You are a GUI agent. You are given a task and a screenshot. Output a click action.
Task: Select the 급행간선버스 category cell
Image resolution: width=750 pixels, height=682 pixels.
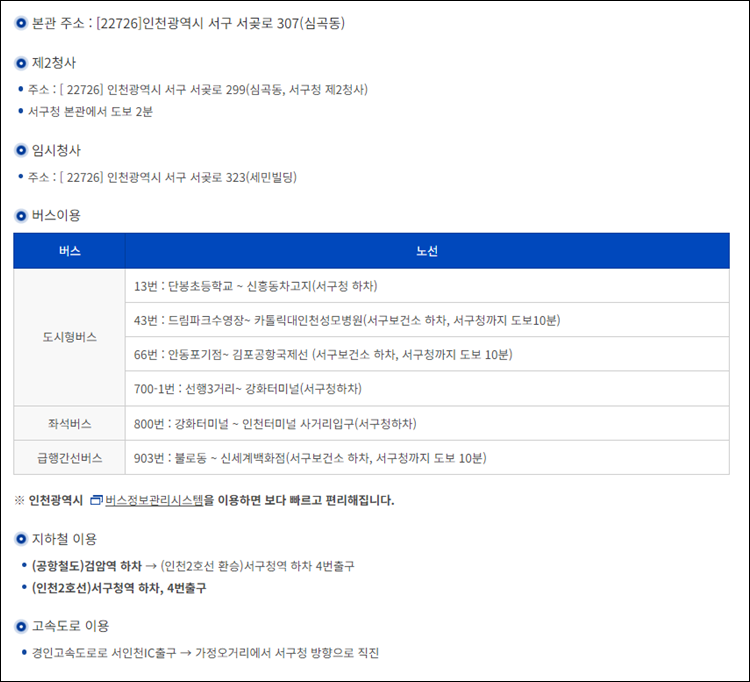click(69, 458)
